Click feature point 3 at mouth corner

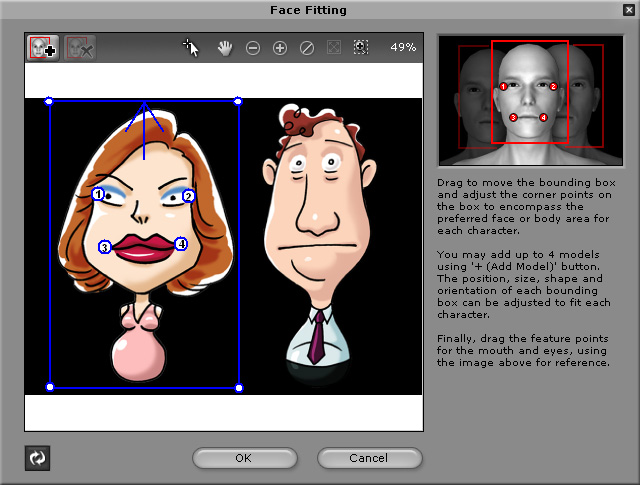pyautogui.click(x=105, y=246)
